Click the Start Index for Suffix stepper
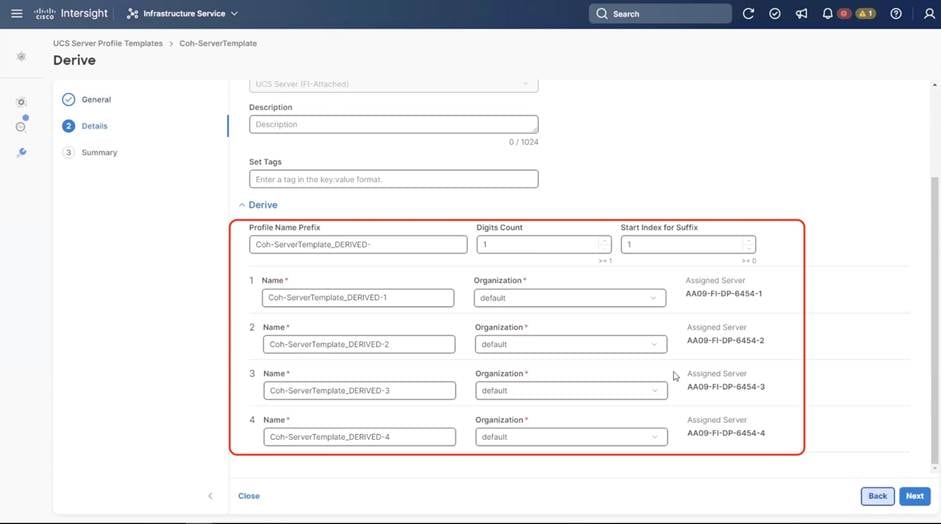Screen dimensions: 941x524 (x=688, y=244)
